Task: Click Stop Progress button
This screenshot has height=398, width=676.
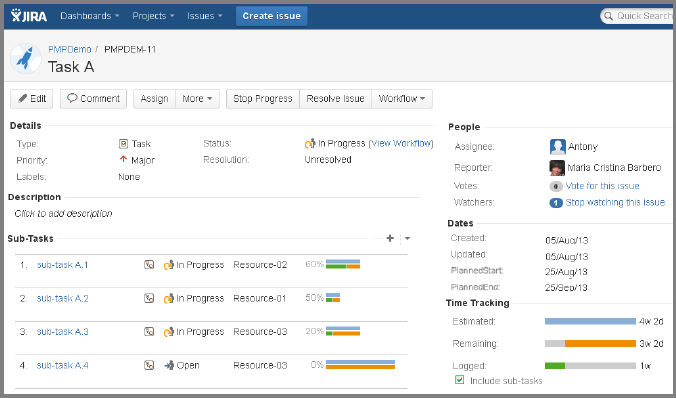Action: point(263,99)
